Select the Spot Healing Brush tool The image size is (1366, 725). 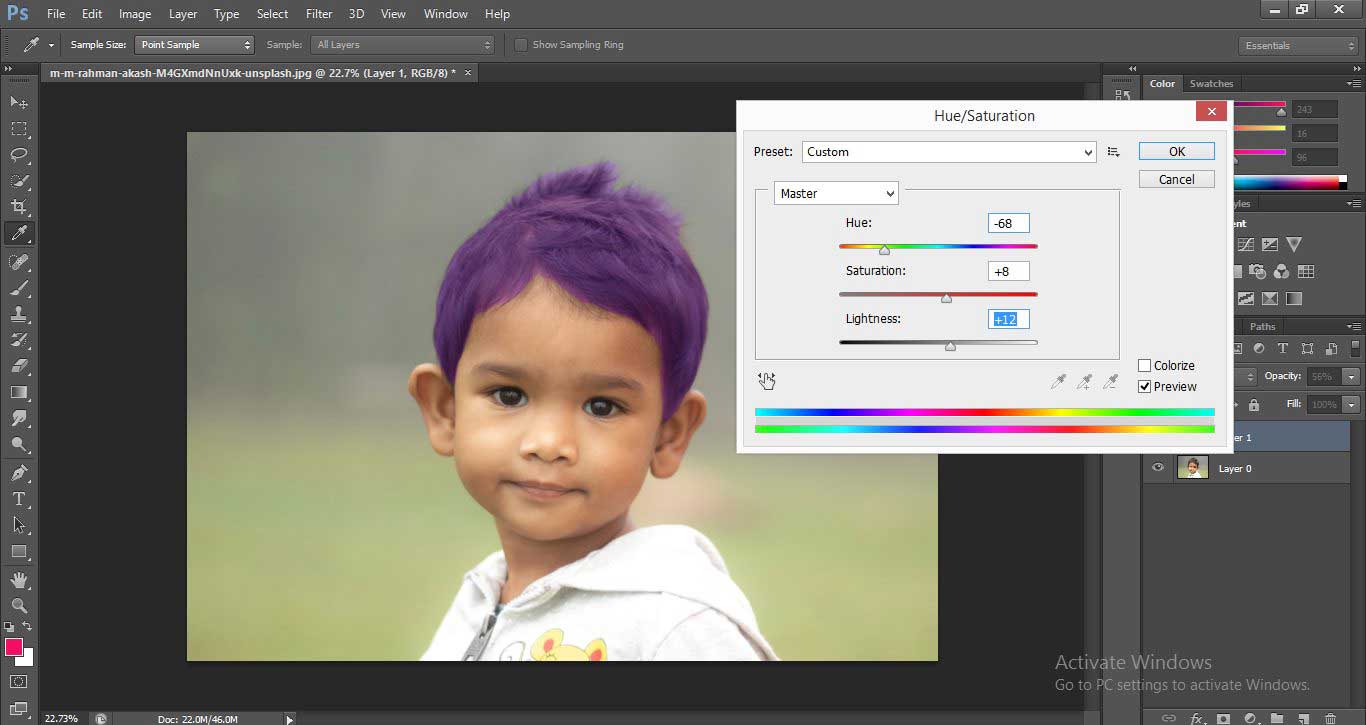point(18,262)
